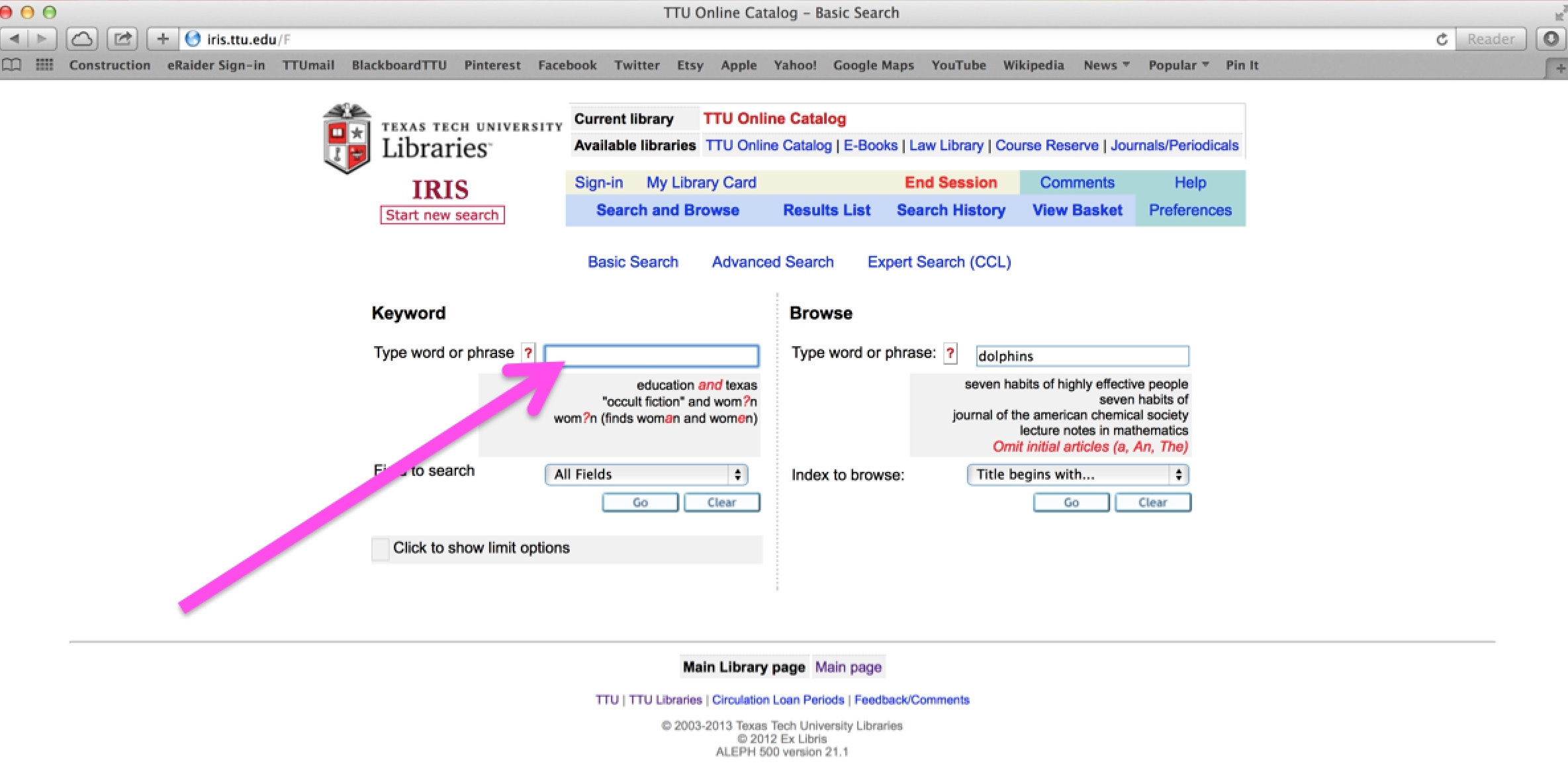Open Wikipedia bookmark
The width and height of the screenshot is (1568, 777).
coord(1033,65)
